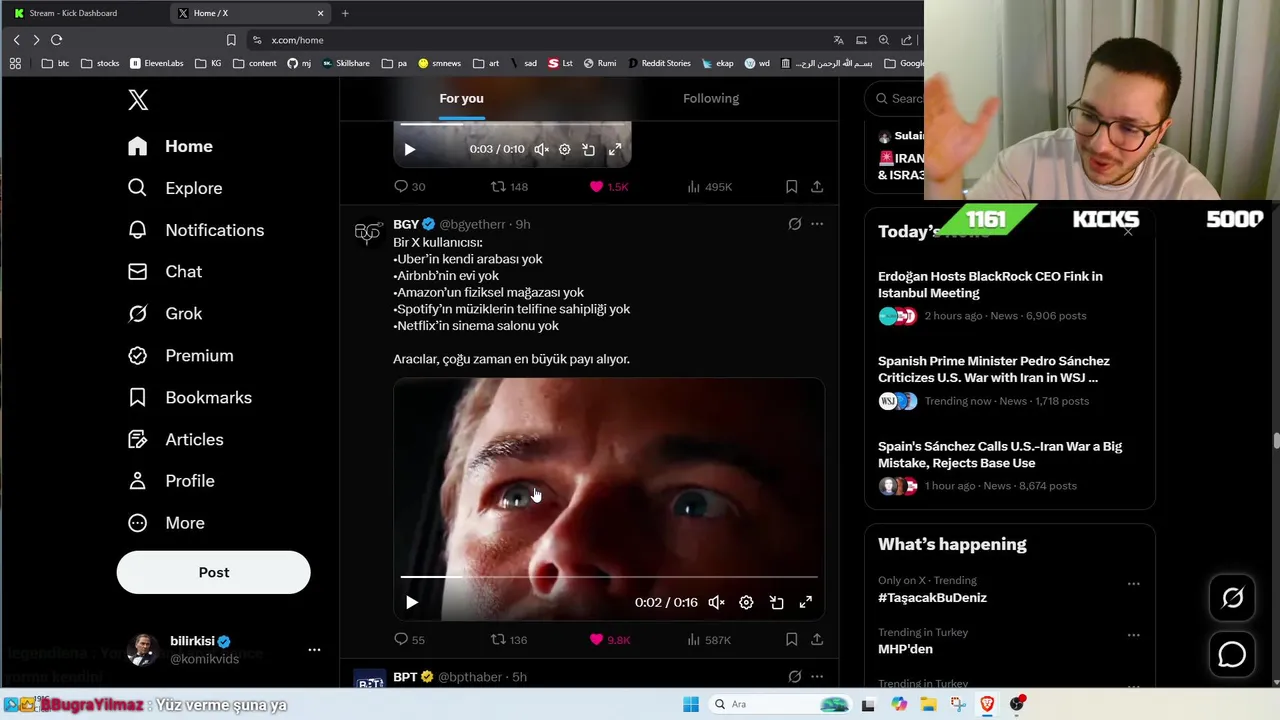Open options for #TaşacakBuDeniz trend
The height and width of the screenshot is (720, 1280).
pos(1133,583)
